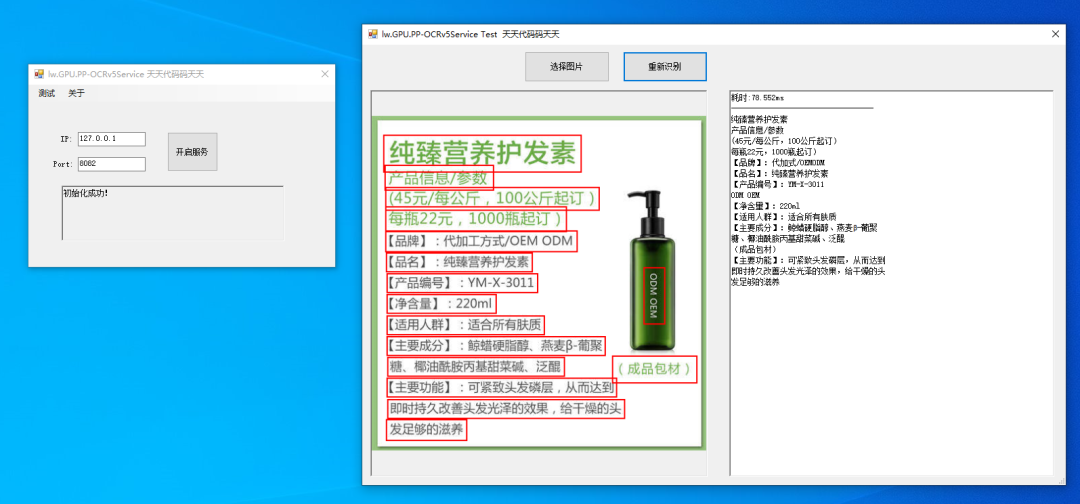
Task: Open the 关于 menu in service window
Action: pyautogui.click(x=76, y=94)
